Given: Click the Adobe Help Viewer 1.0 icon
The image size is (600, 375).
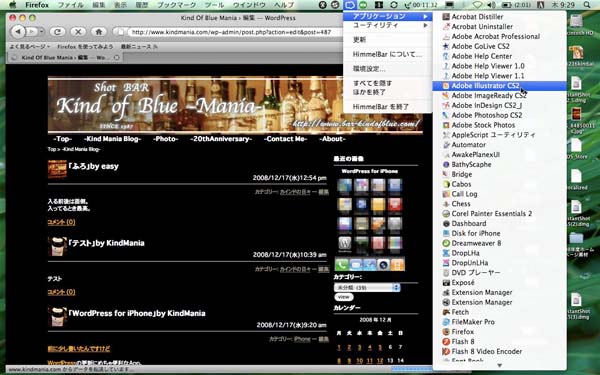Looking at the screenshot, I should (x=446, y=66).
